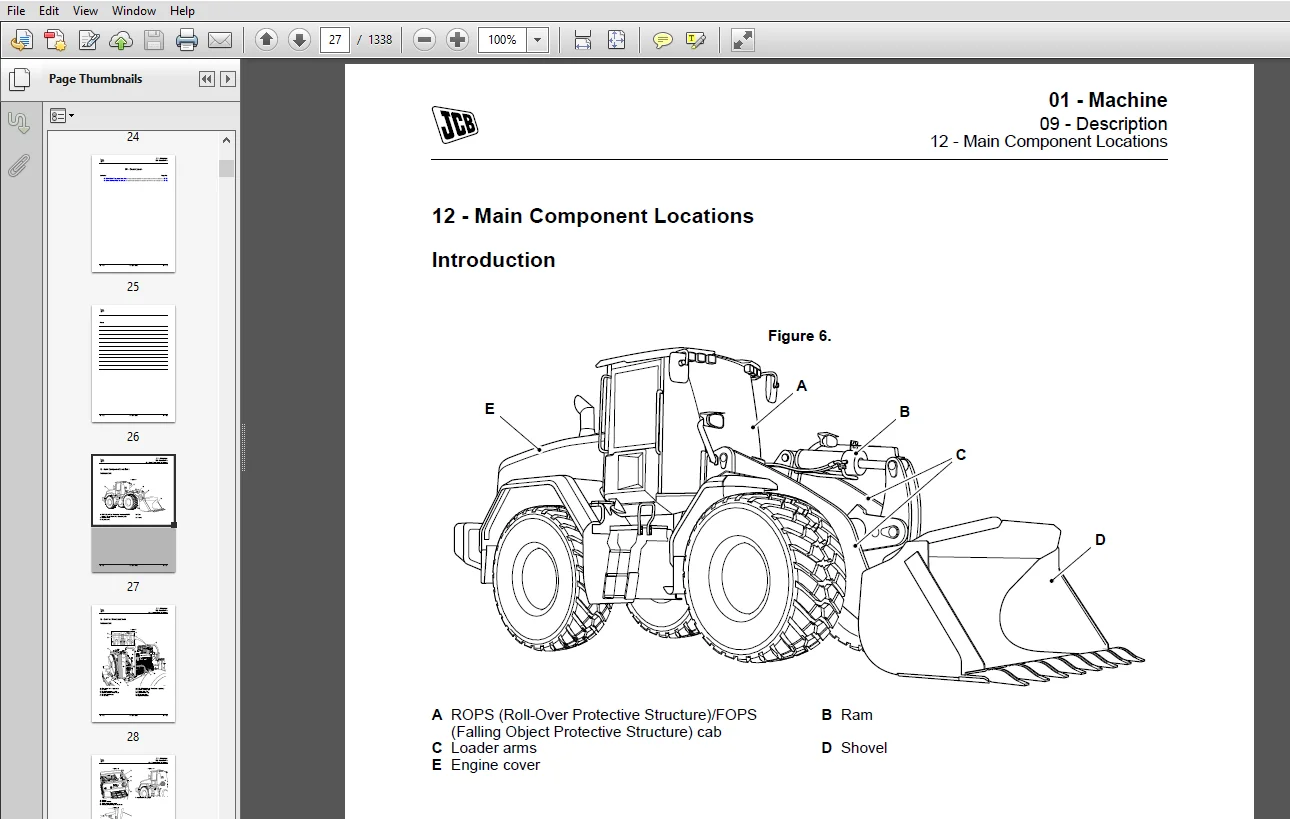Open the Help menu
1290x819 pixels.
[x=182, y=10]
